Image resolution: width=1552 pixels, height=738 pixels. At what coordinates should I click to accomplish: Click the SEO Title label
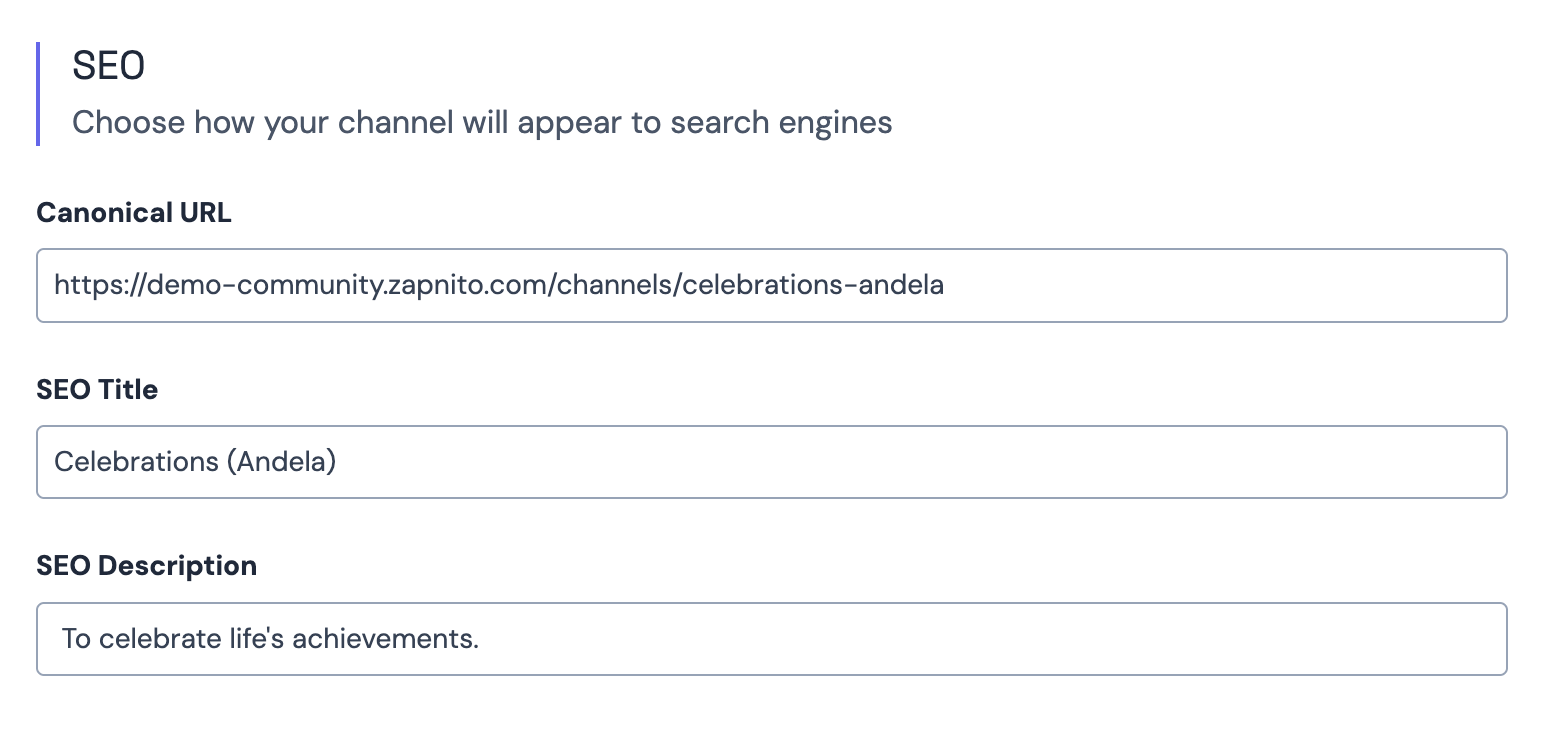coord(97,389)
